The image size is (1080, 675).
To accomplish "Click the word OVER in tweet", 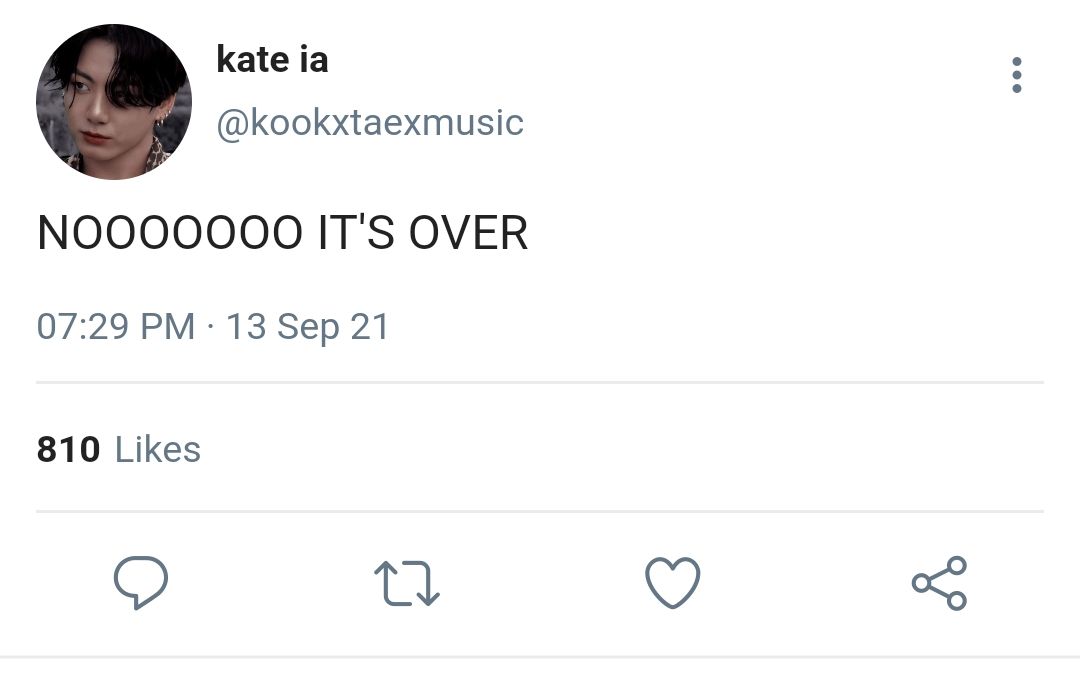I will point(468,233).
